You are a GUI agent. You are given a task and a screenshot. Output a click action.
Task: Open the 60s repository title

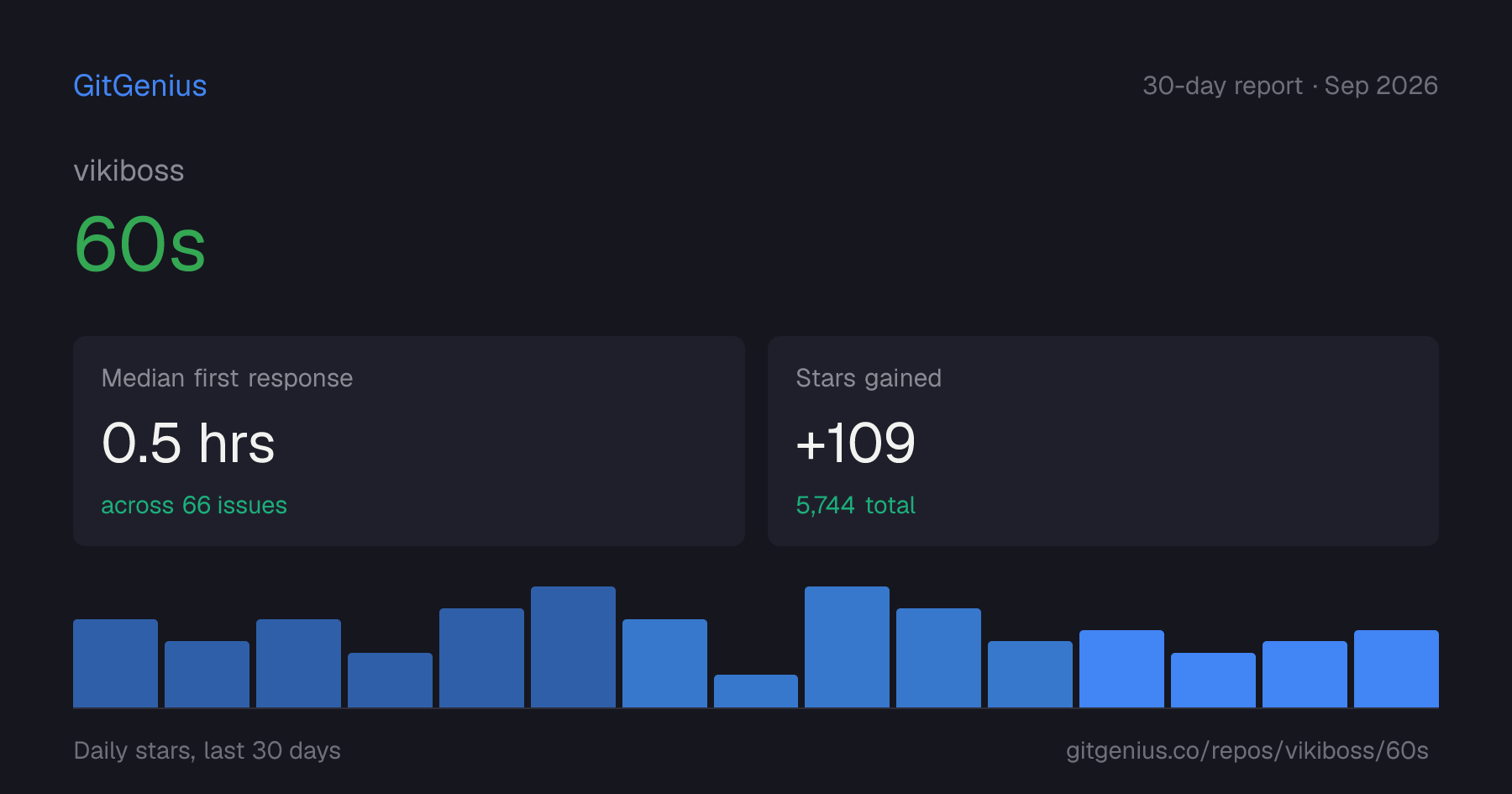pyautogui.click(x=140, y=245)
